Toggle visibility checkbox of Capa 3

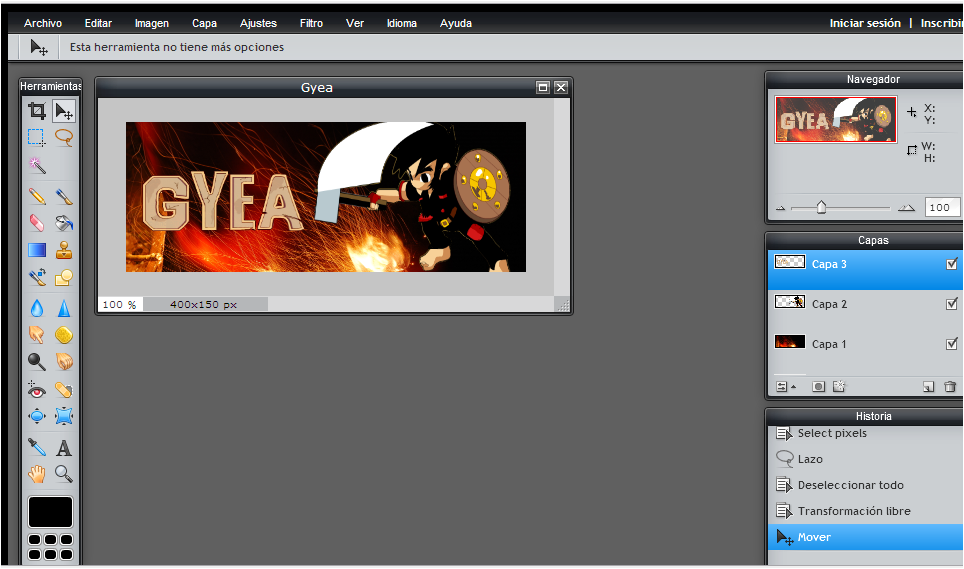coord(952,264)
